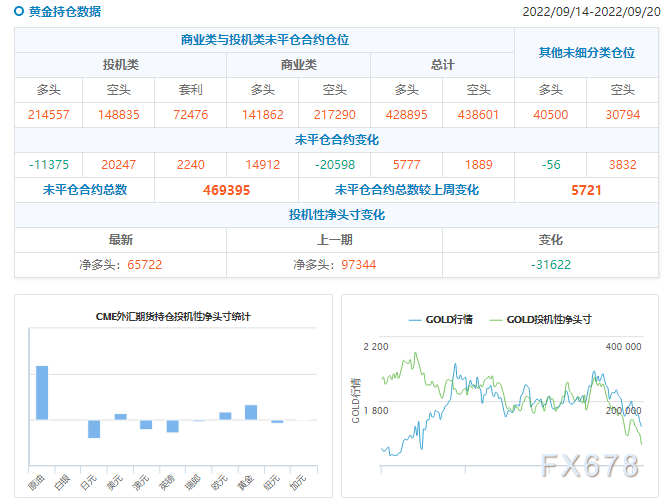
Task: Click the change value -20598
Action: point(334,165)
